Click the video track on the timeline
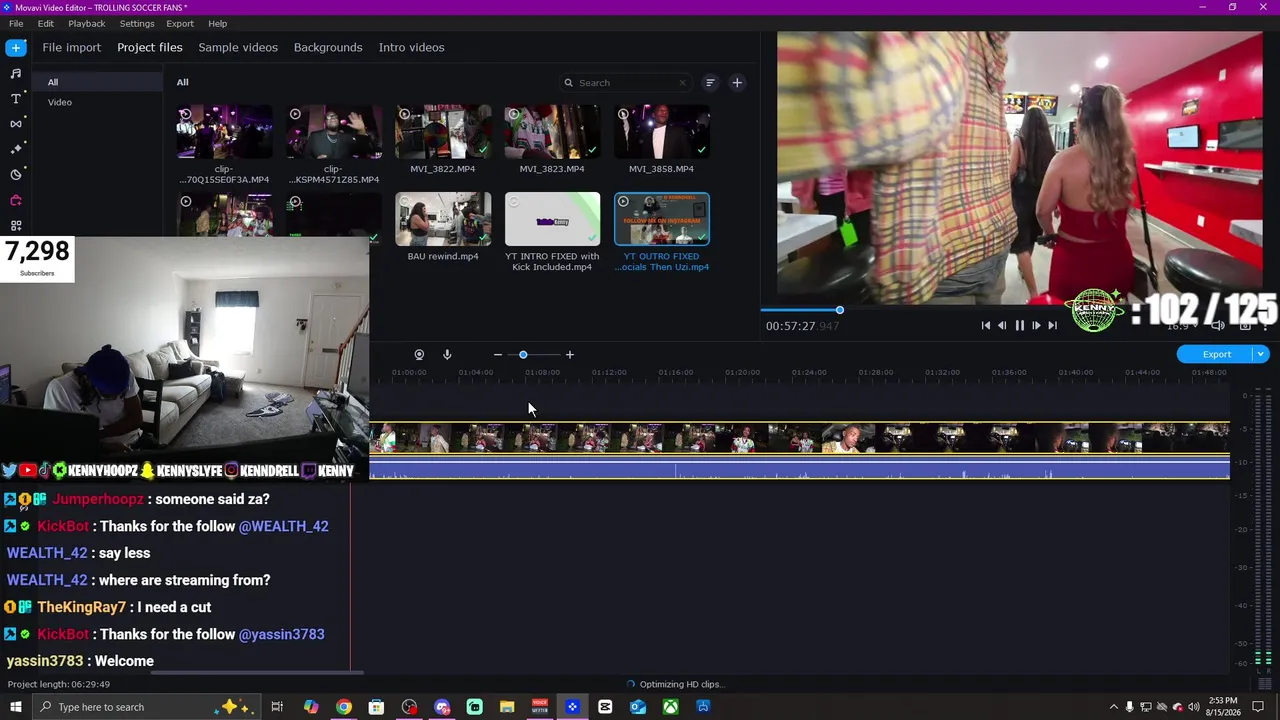 799,438
